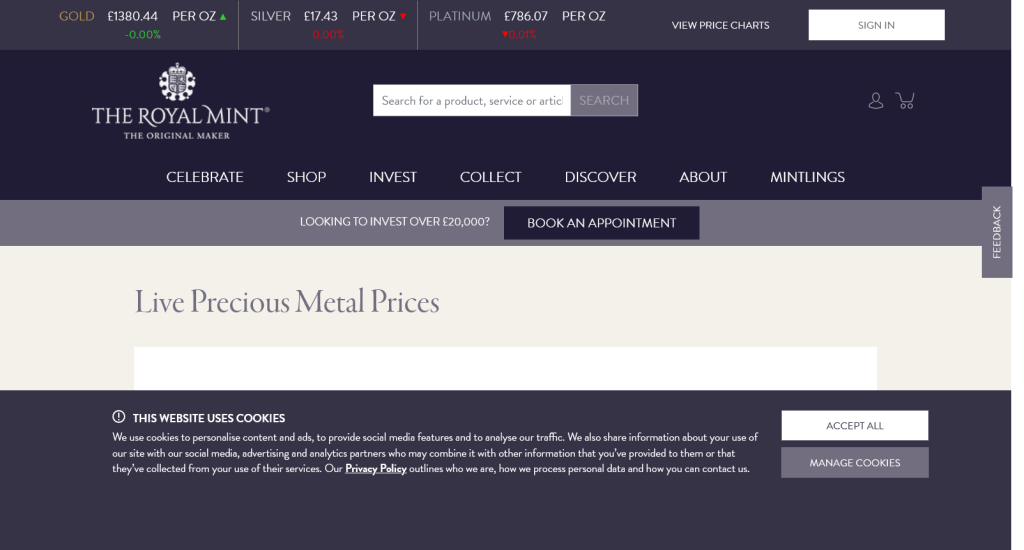Open the View Price Charts link
This screenshot has height=550, width=1024.
720,25
